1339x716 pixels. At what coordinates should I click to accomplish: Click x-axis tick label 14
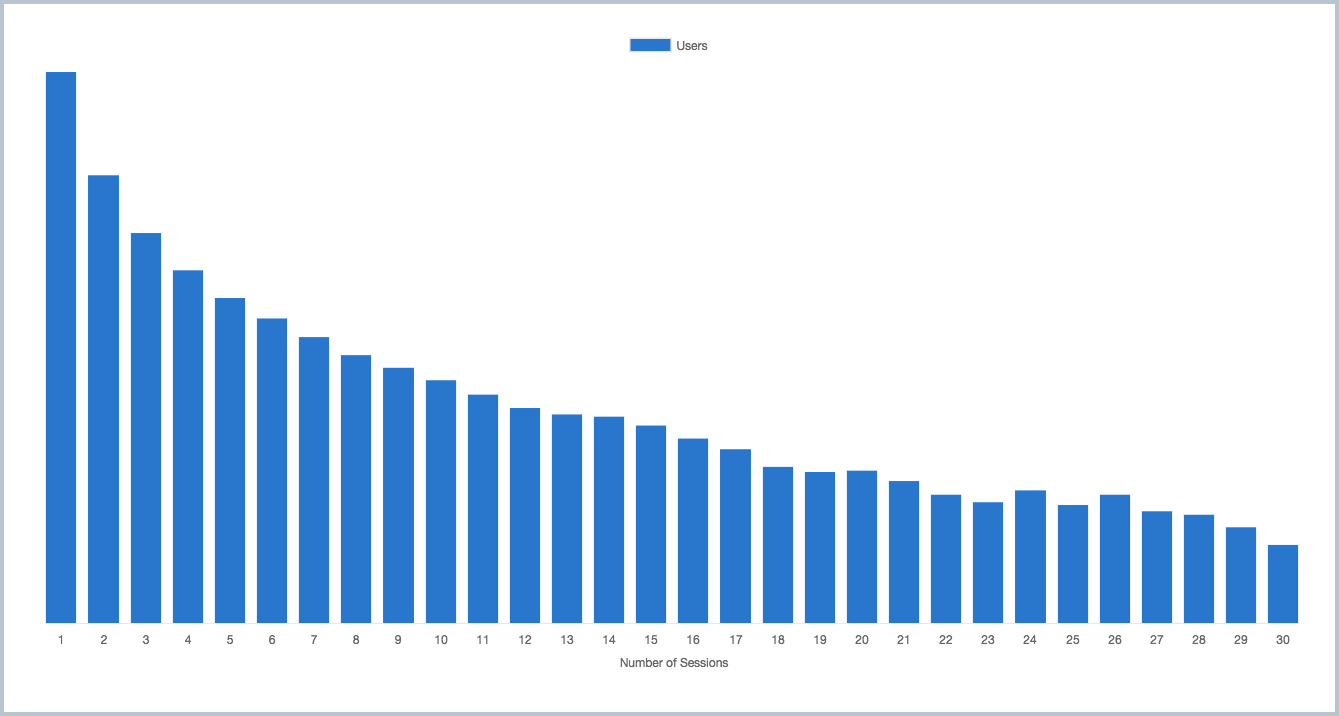point(609,639)
